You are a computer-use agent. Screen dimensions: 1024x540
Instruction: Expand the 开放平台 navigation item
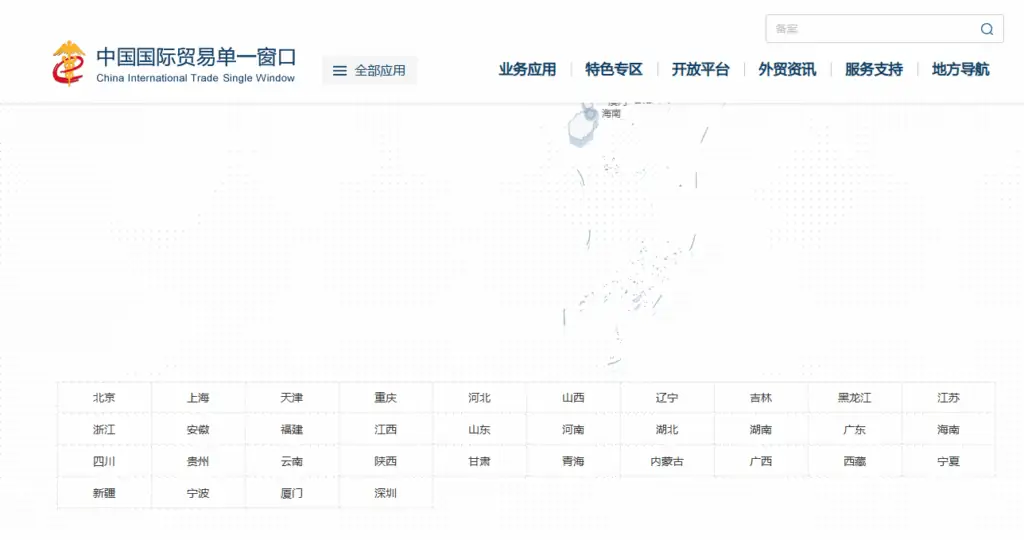point(700,69)
